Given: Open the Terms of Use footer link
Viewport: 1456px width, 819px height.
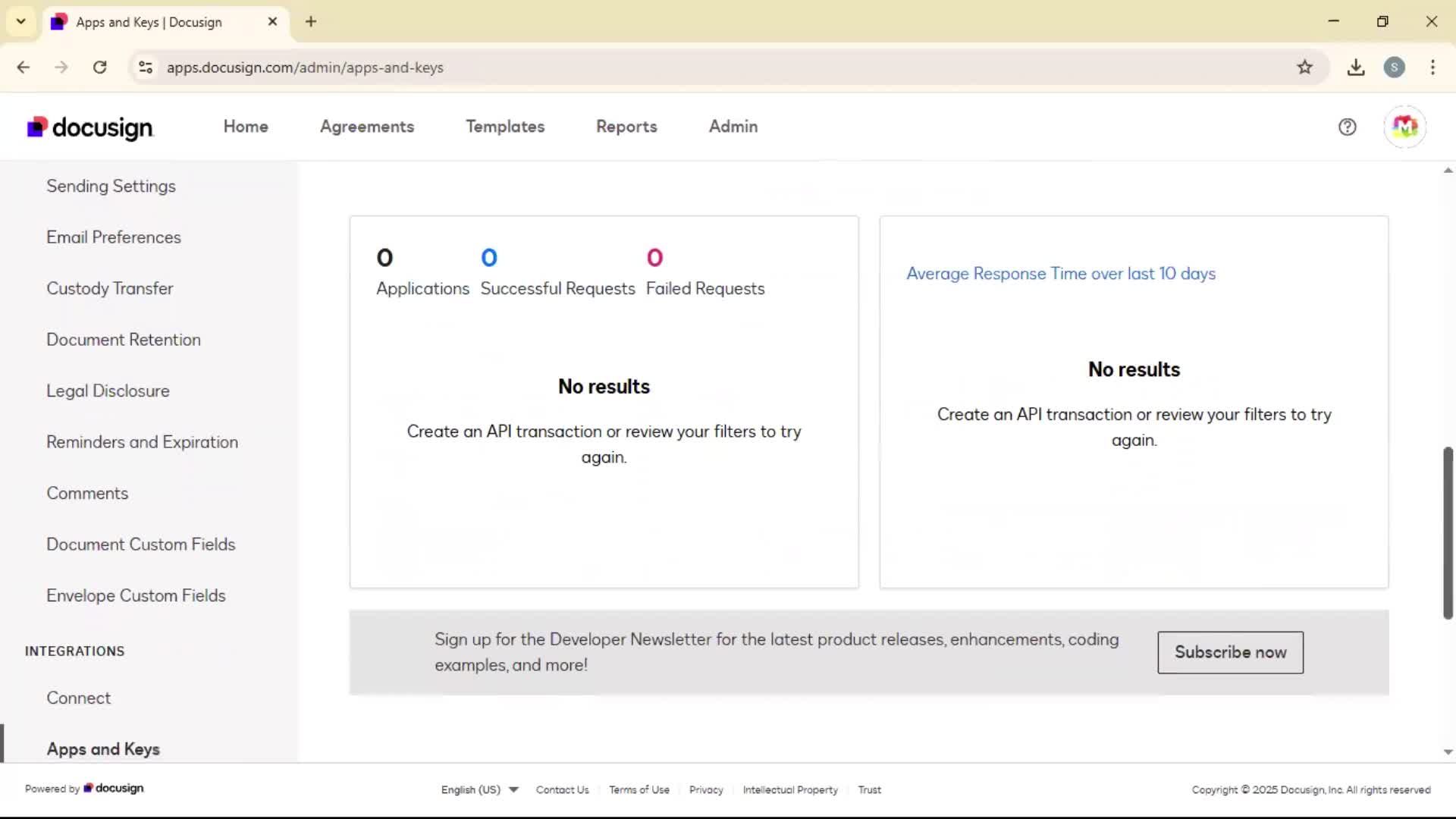Looking at the screenshot, I should [639, 789].
